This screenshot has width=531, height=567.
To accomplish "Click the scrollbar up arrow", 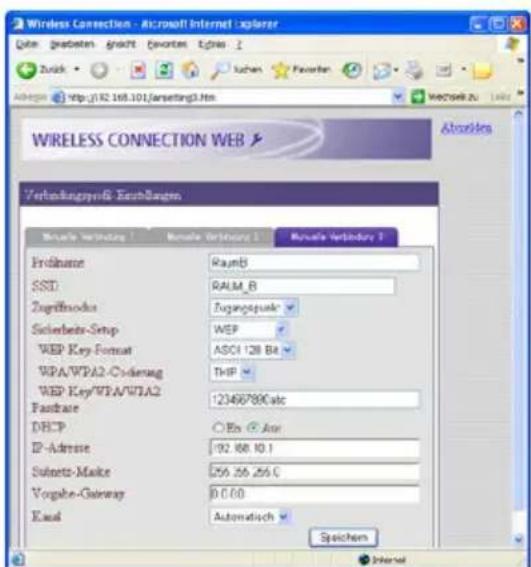I will [x=519, y=114].
